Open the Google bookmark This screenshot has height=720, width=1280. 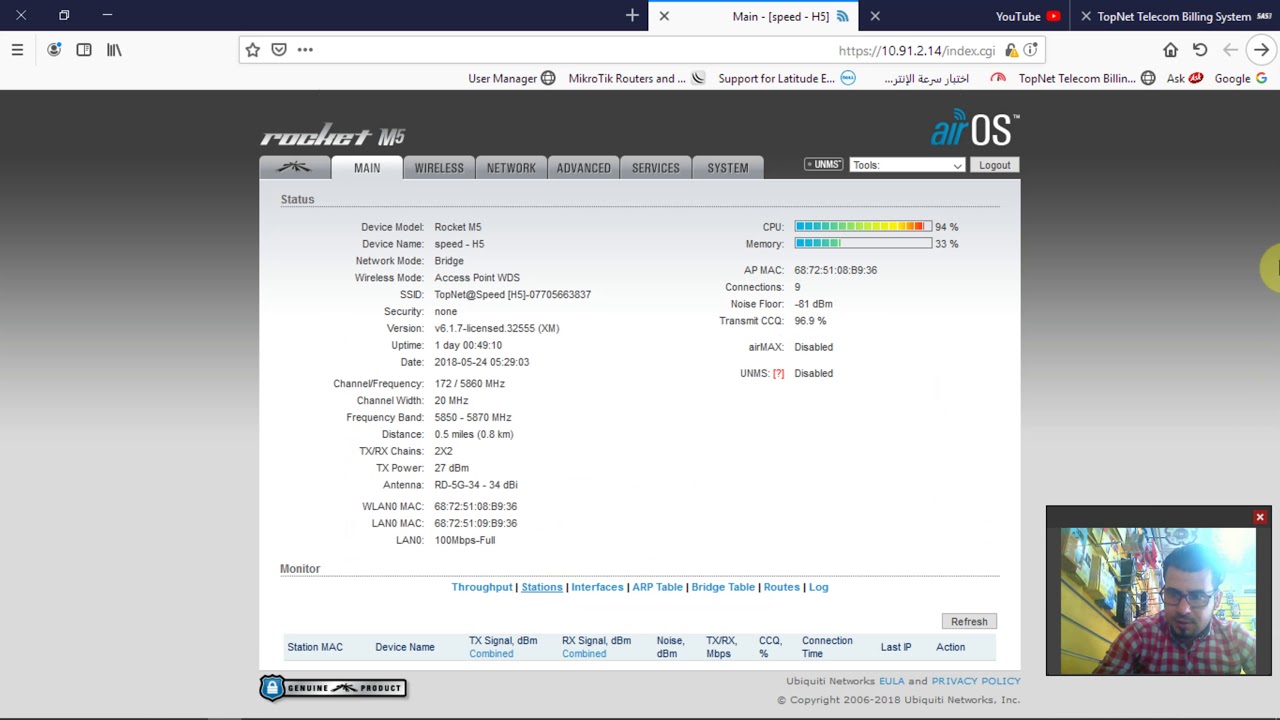1241,78
